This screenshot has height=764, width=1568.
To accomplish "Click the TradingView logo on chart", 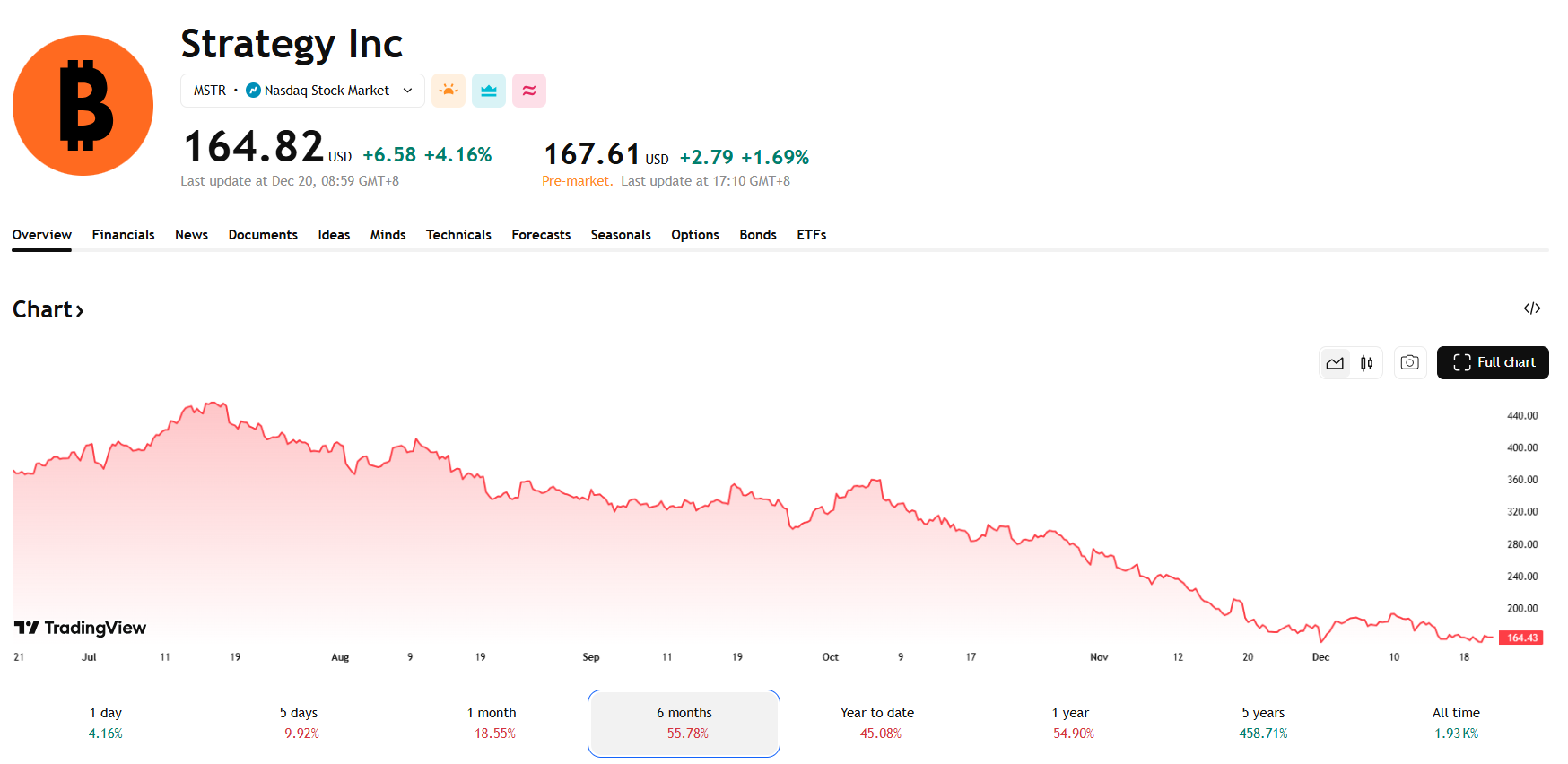I will coord(80,628).
